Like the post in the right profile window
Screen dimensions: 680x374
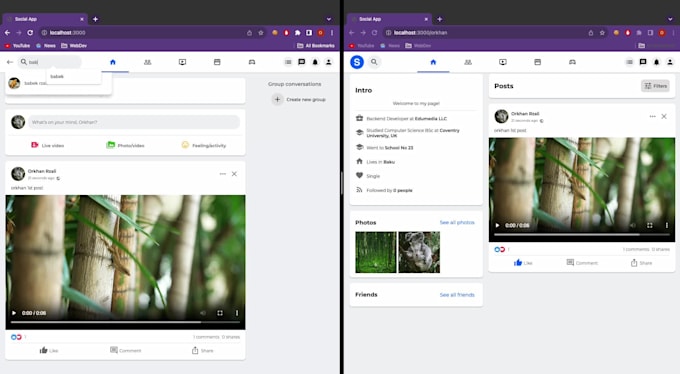pyautogui.click(x=523, y=263)
